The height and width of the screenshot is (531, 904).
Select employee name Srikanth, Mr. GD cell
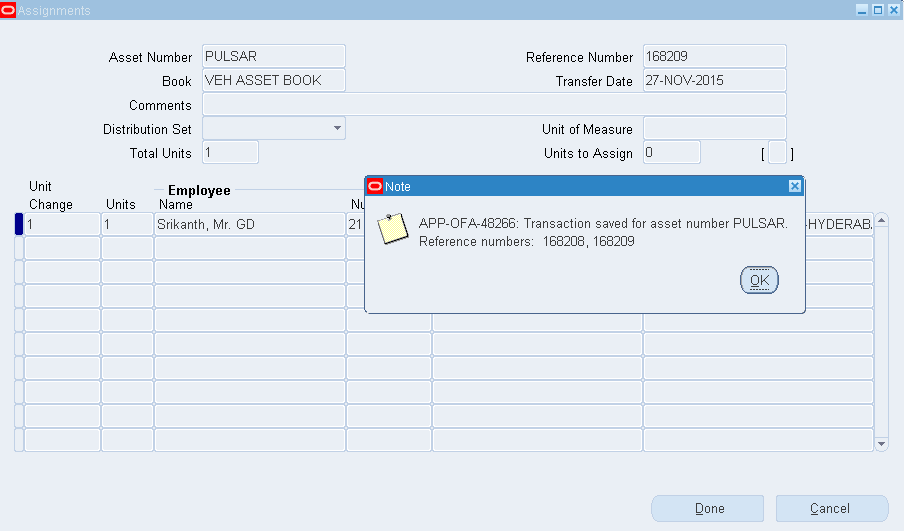249,225
